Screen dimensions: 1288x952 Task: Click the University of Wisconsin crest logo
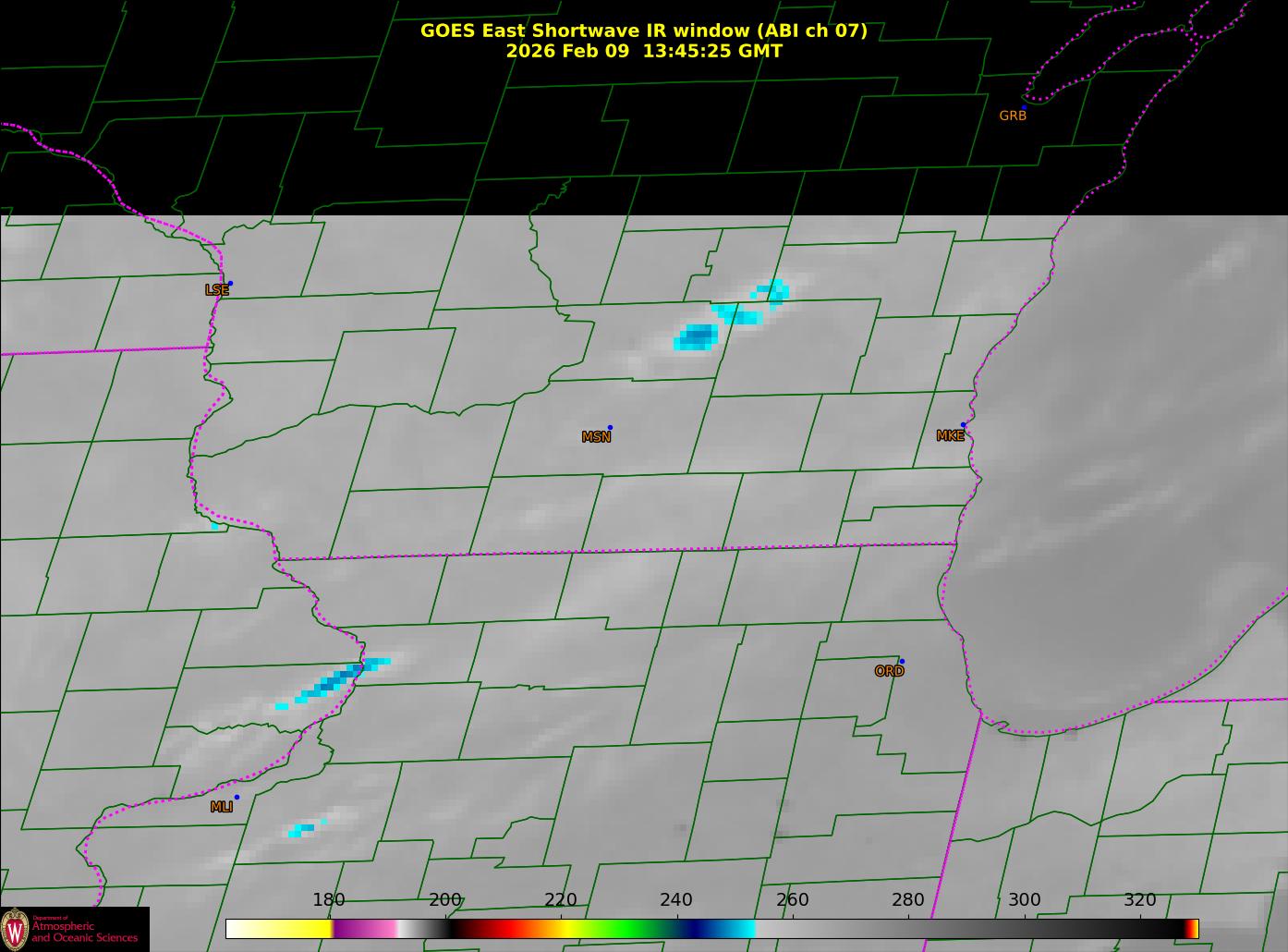tap(15, 929)
